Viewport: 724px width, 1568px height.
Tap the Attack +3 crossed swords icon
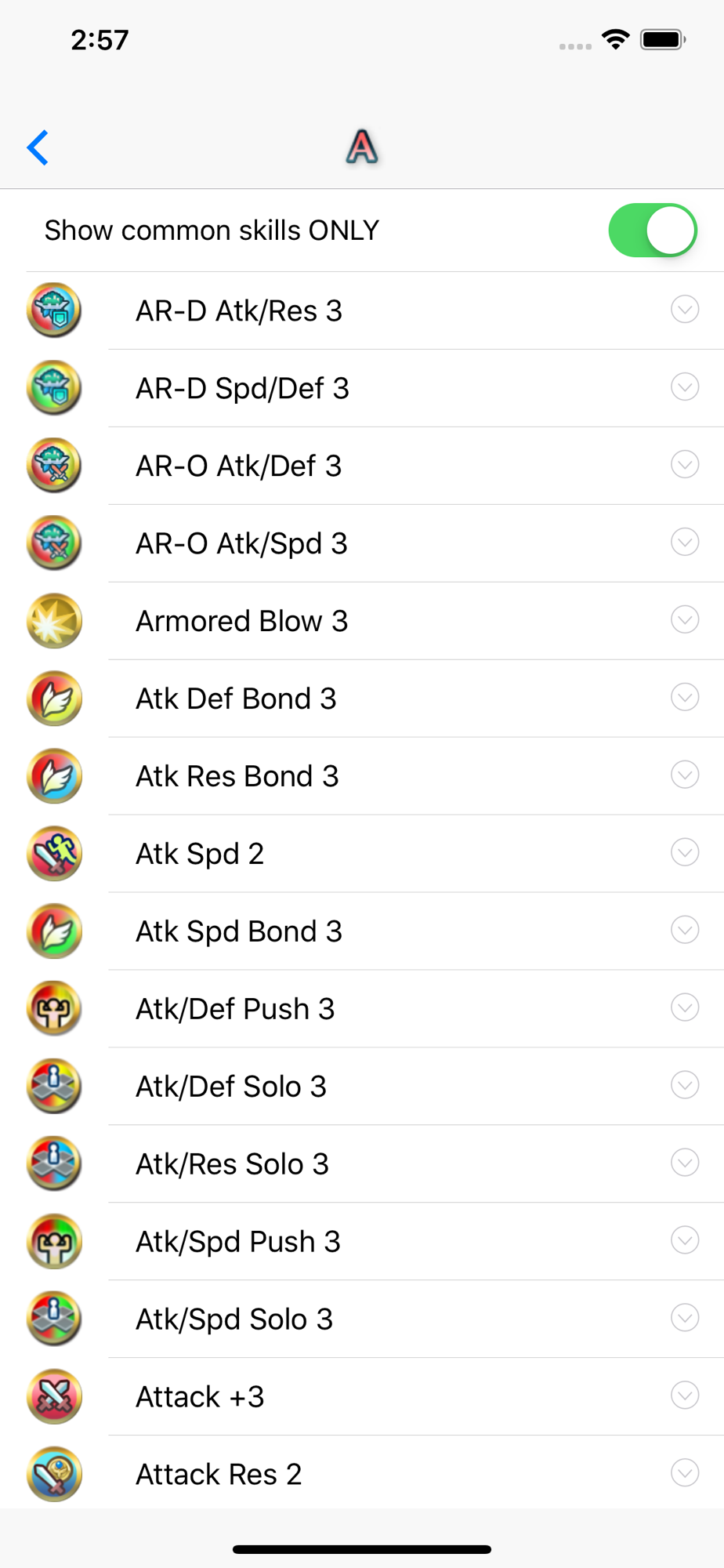tap(54, 1397)
